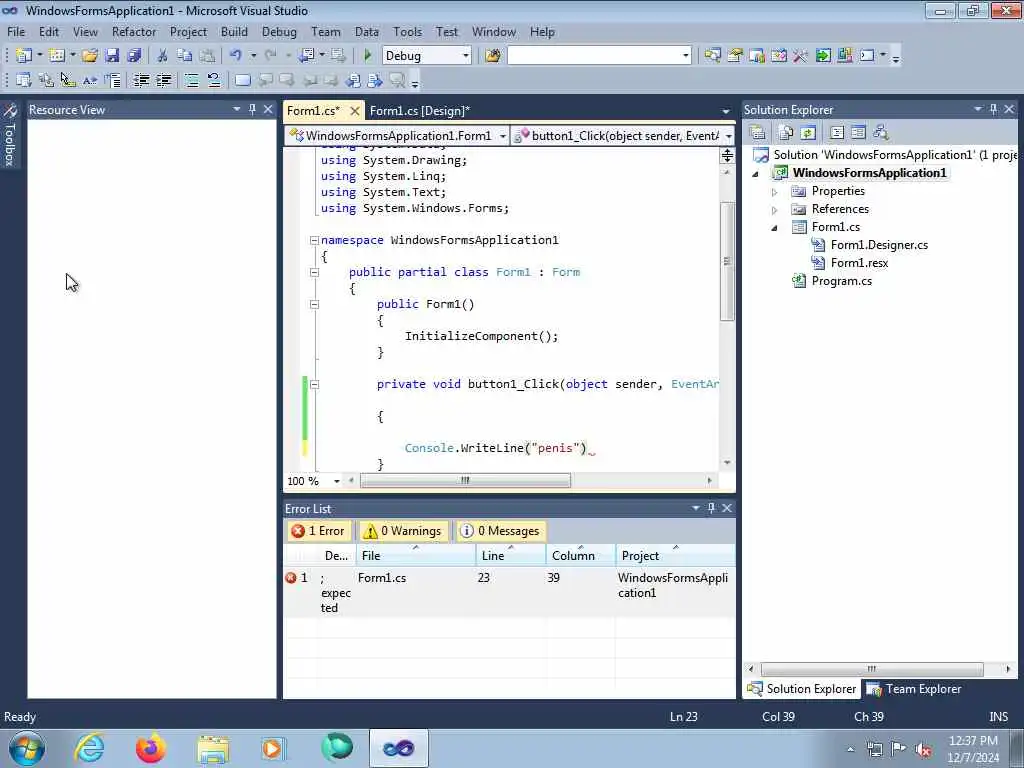Sort Error List by the Project column header
The image size is (1024, 768).
point(675,556)
